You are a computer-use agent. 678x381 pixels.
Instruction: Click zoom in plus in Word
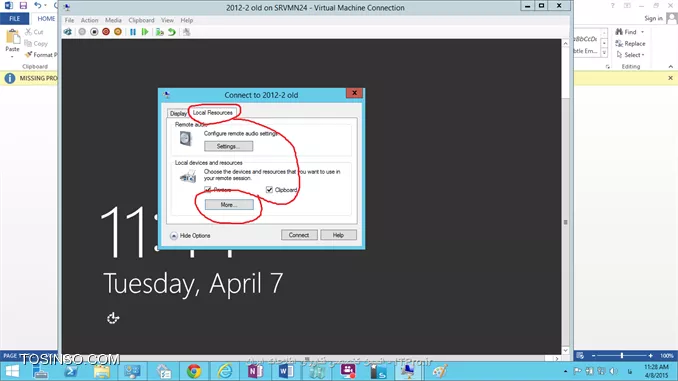click(x=650, y=355)
